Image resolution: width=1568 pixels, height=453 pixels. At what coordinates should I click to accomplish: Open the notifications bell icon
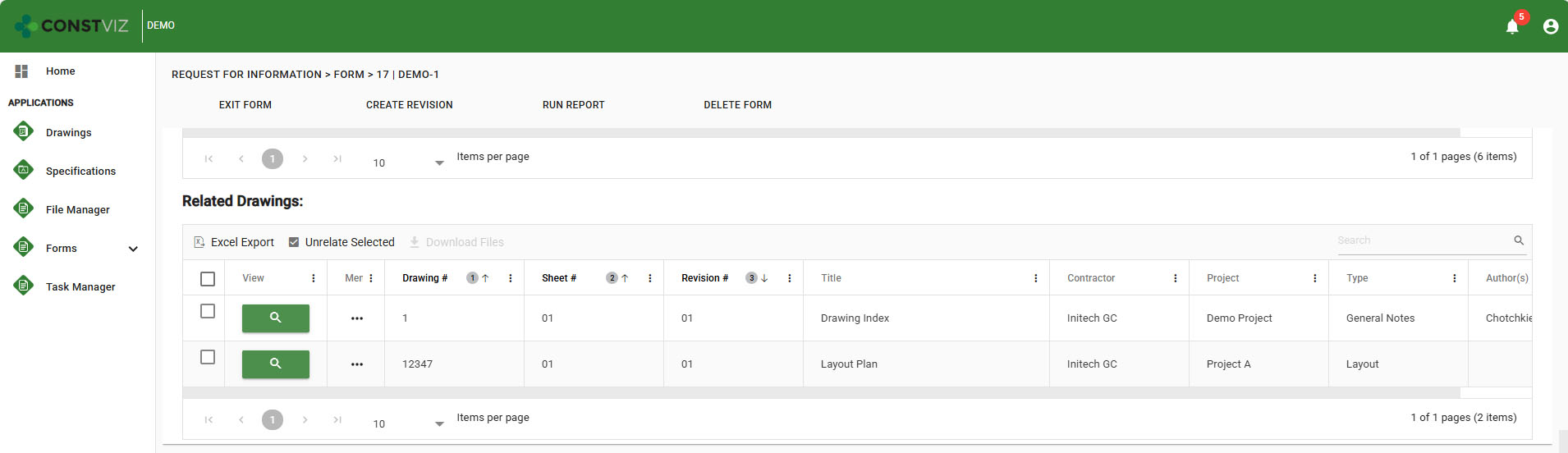(x=1512, y=26)
